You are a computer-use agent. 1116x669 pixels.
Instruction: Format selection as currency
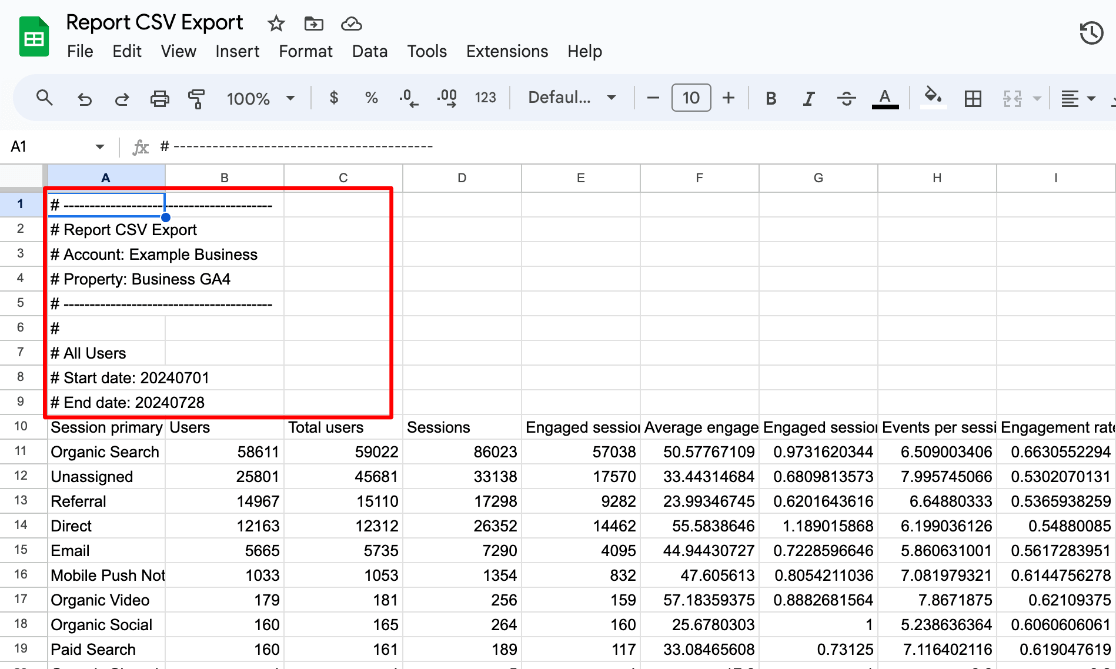point(334,98)
